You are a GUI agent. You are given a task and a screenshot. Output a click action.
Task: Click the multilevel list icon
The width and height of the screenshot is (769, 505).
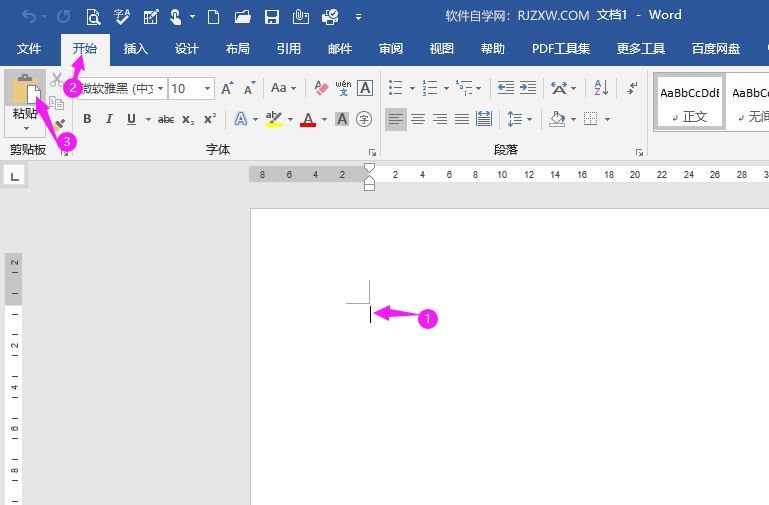pos(464,88)
